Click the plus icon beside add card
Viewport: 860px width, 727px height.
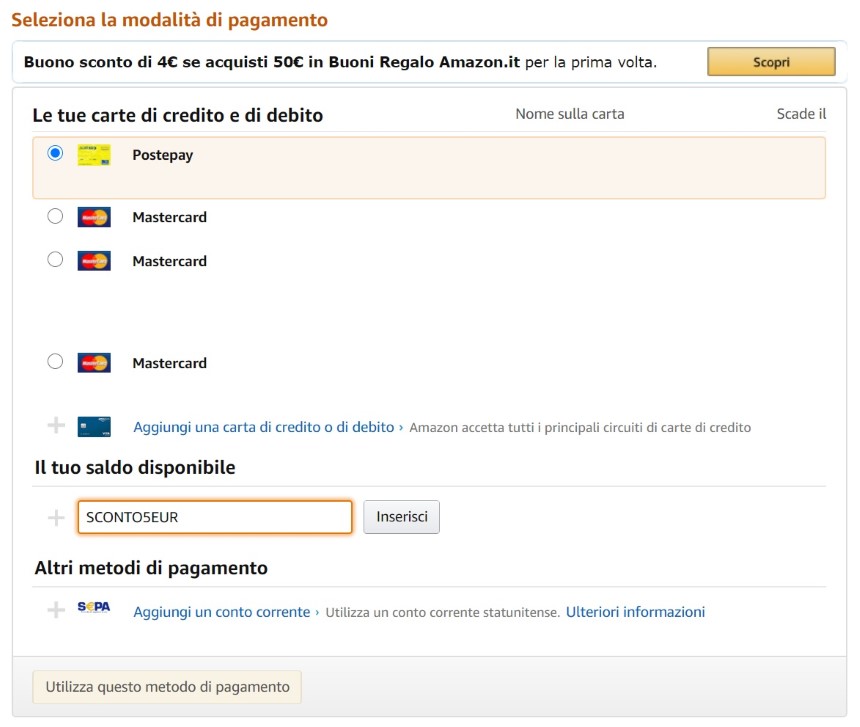click(x=56, y=425)
